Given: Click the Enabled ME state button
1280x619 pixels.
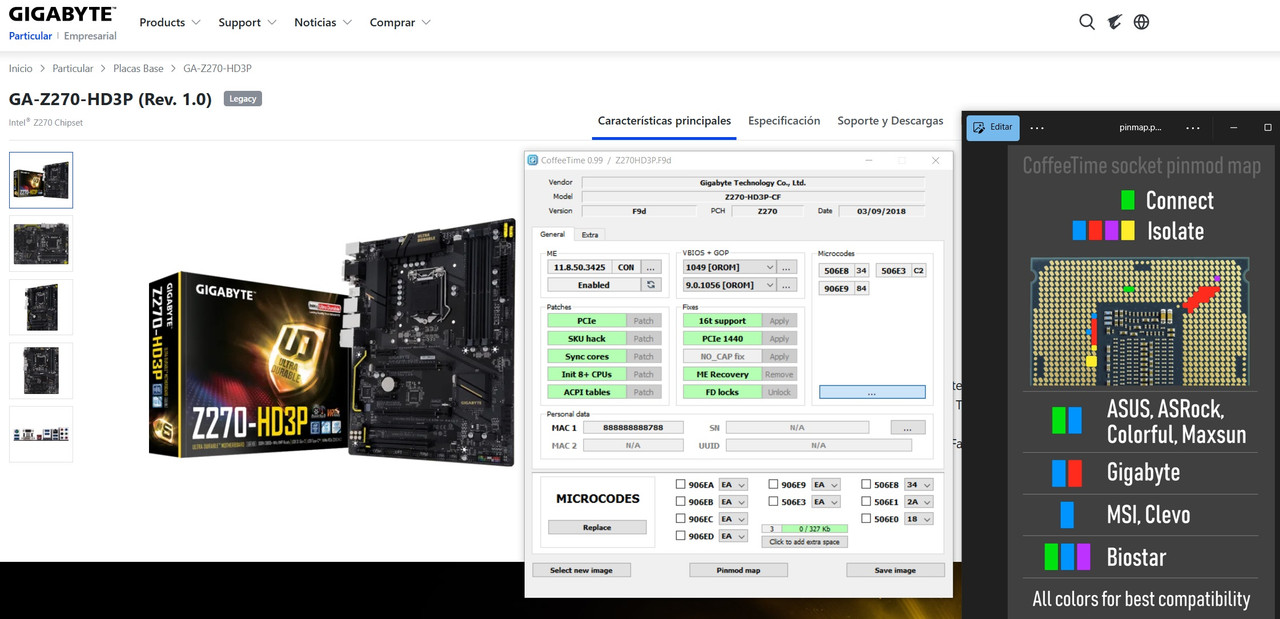Looking at the screenshot, I should [x=594, y=285].
